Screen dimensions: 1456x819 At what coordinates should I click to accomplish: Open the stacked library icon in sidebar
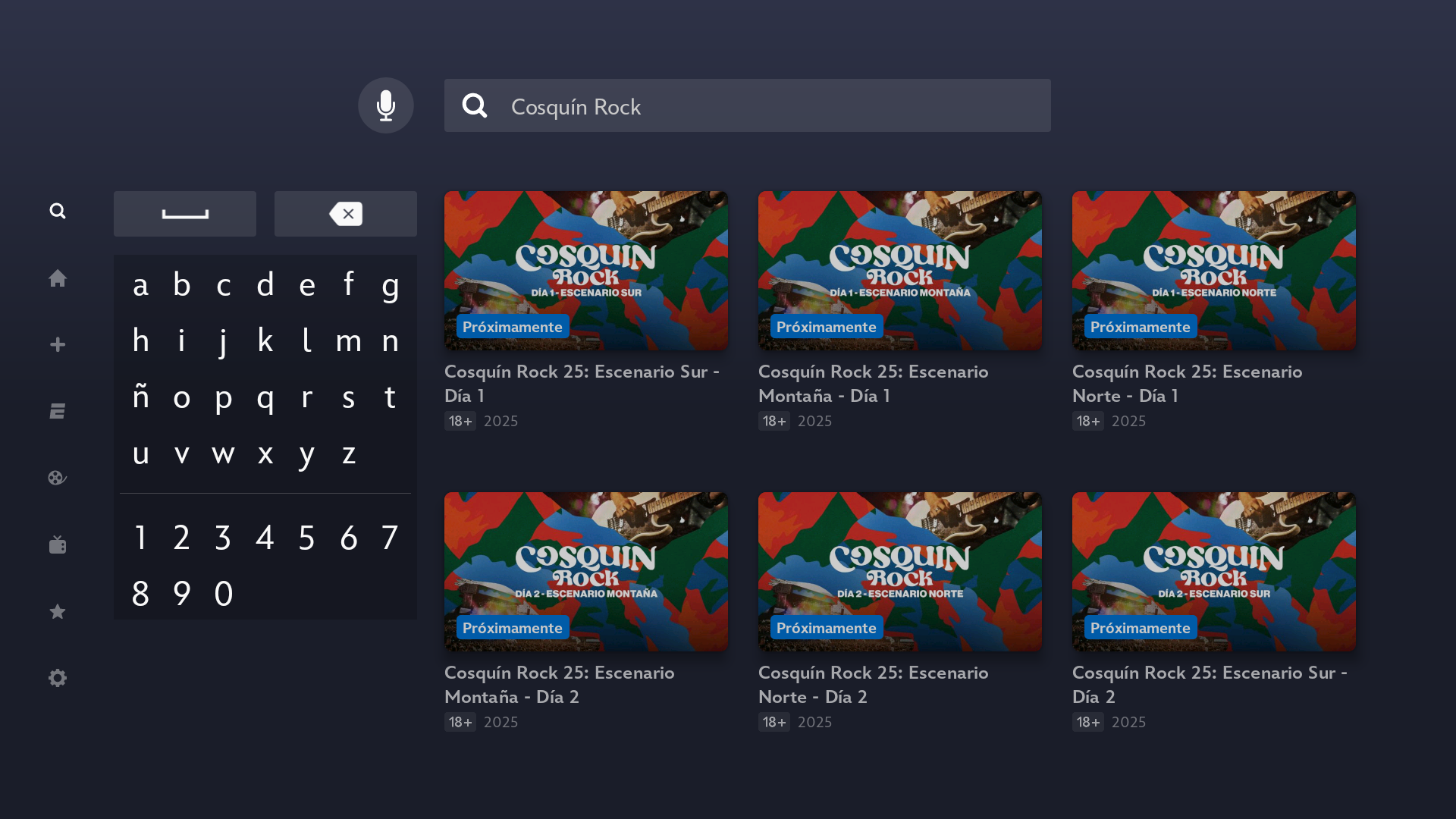(x=58, y=411)
